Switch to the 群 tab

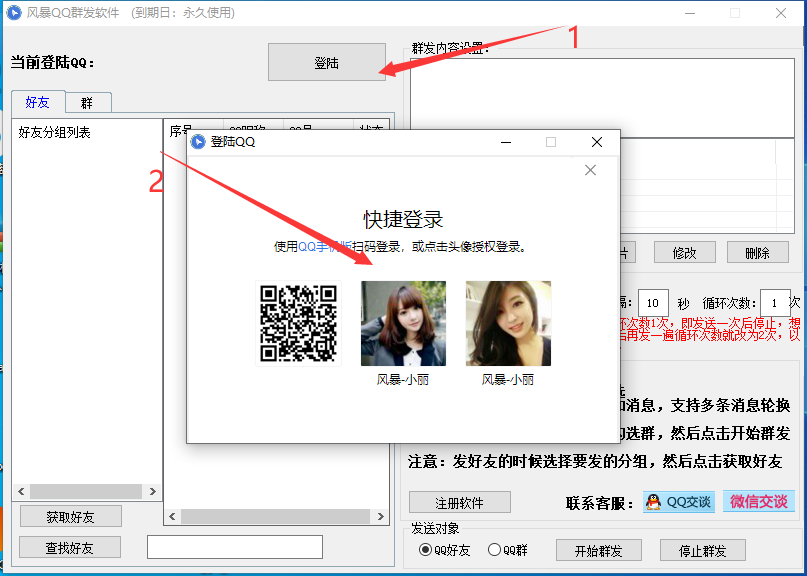(87, 103)
